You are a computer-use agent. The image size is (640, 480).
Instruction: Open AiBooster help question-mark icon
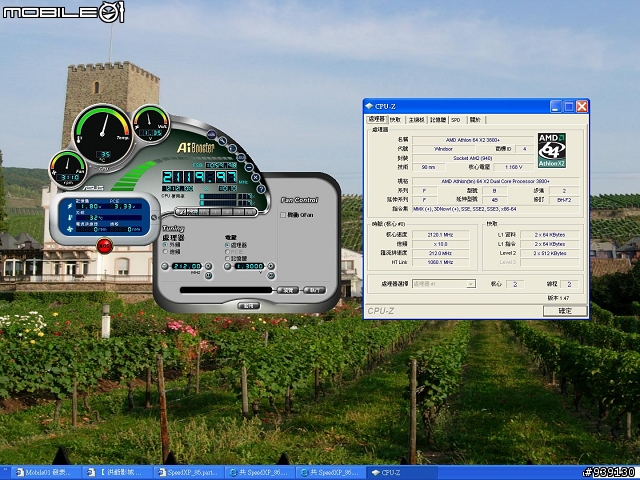point(261,189)
